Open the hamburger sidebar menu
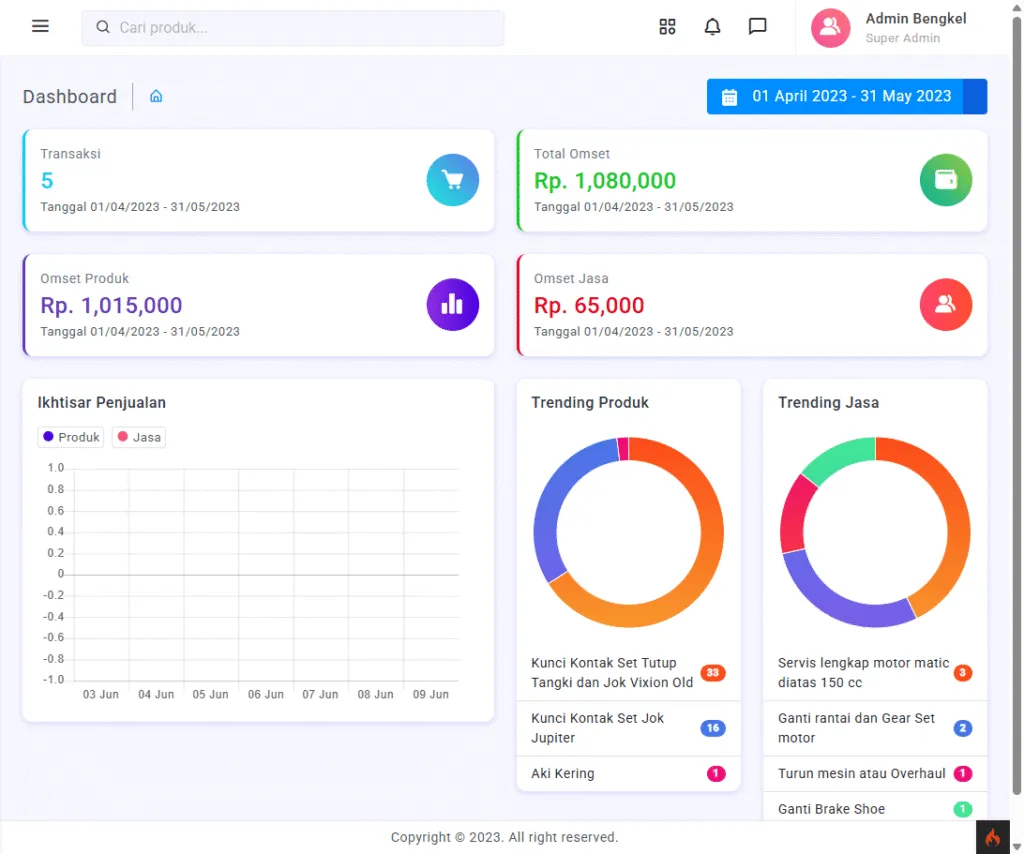The height and width of the screenshot is (854, 1024). pos(40,27)
